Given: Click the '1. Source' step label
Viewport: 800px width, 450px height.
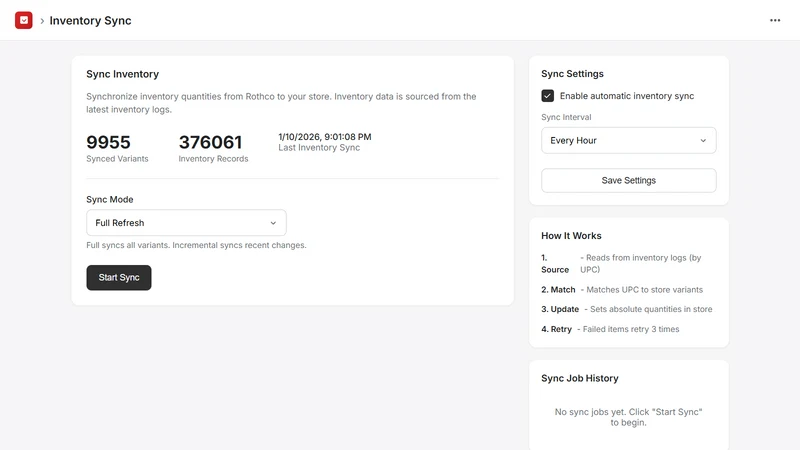Looking at the screenshot, I should pos(555,264).
